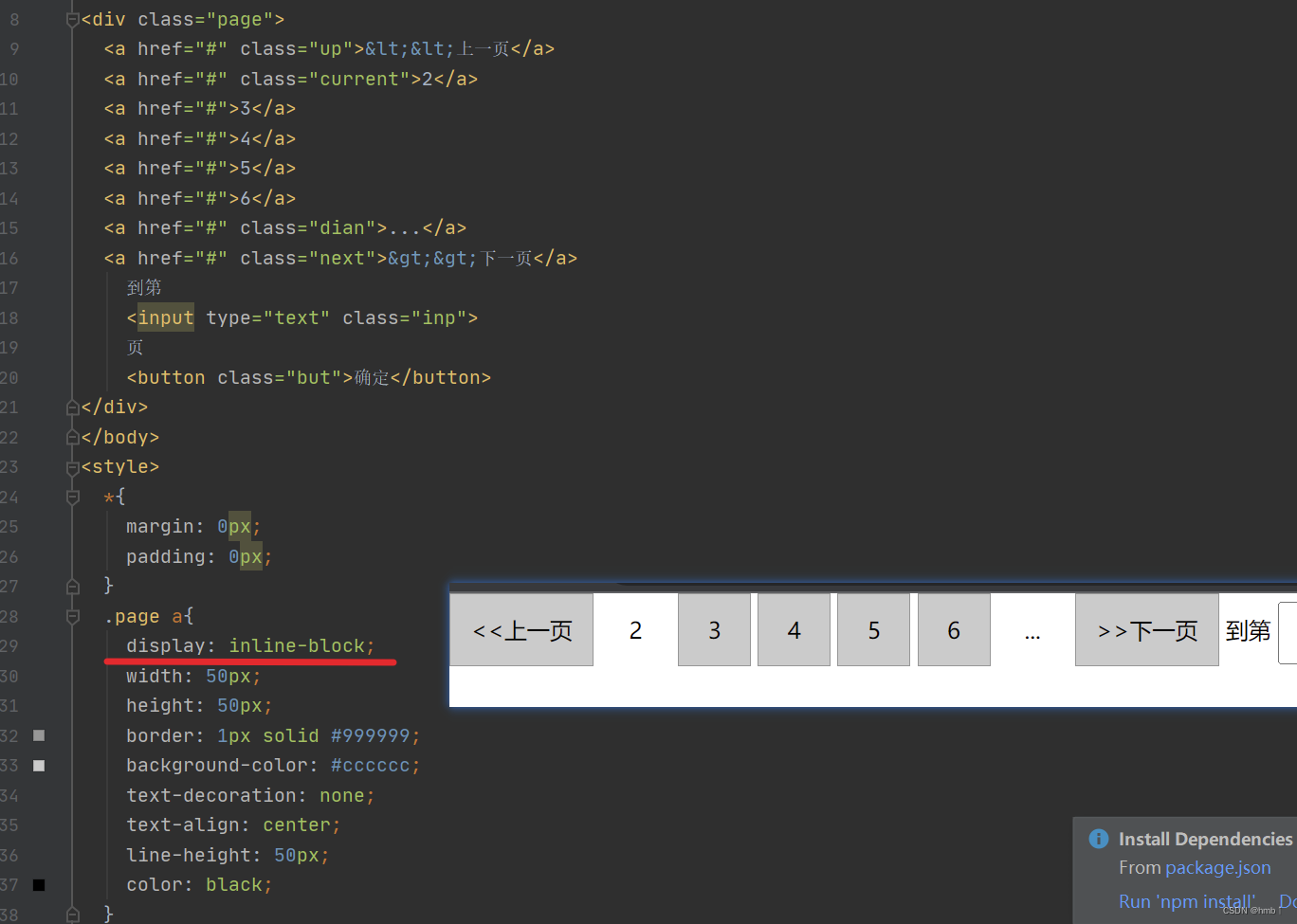This screenshot has height=924, width=1297.
Task: Go to page 5 in preview
Action: point(873,630)
